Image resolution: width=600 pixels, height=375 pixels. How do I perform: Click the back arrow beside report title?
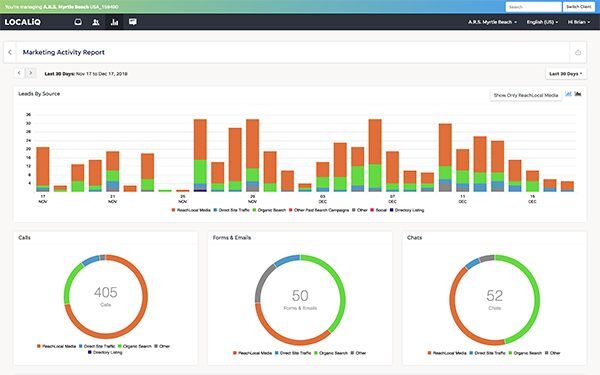pyautogui.click(x=10, y=52)
